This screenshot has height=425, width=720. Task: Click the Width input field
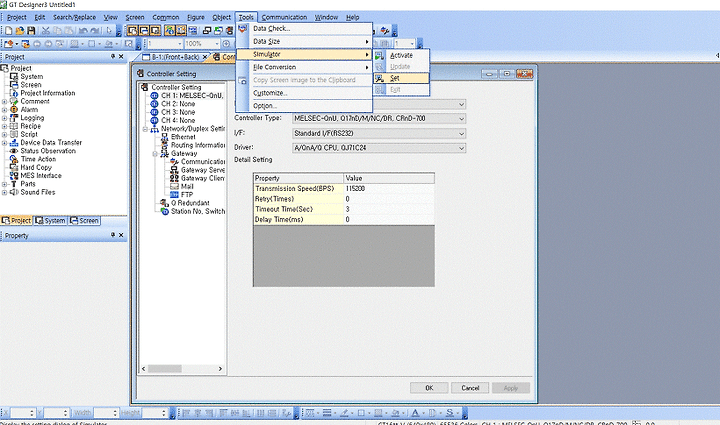click(x=106, y=413)
